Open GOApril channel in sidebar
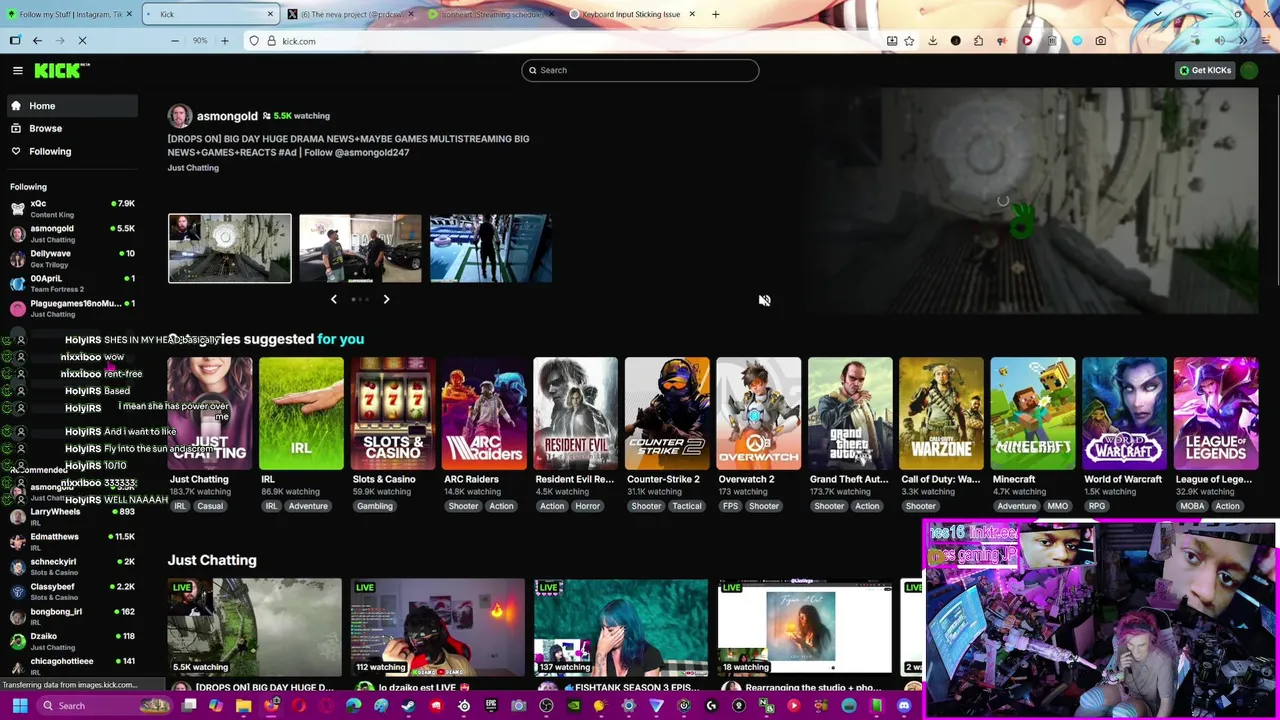The height and width of the screenshot is (720, 1280). (70, 283)
